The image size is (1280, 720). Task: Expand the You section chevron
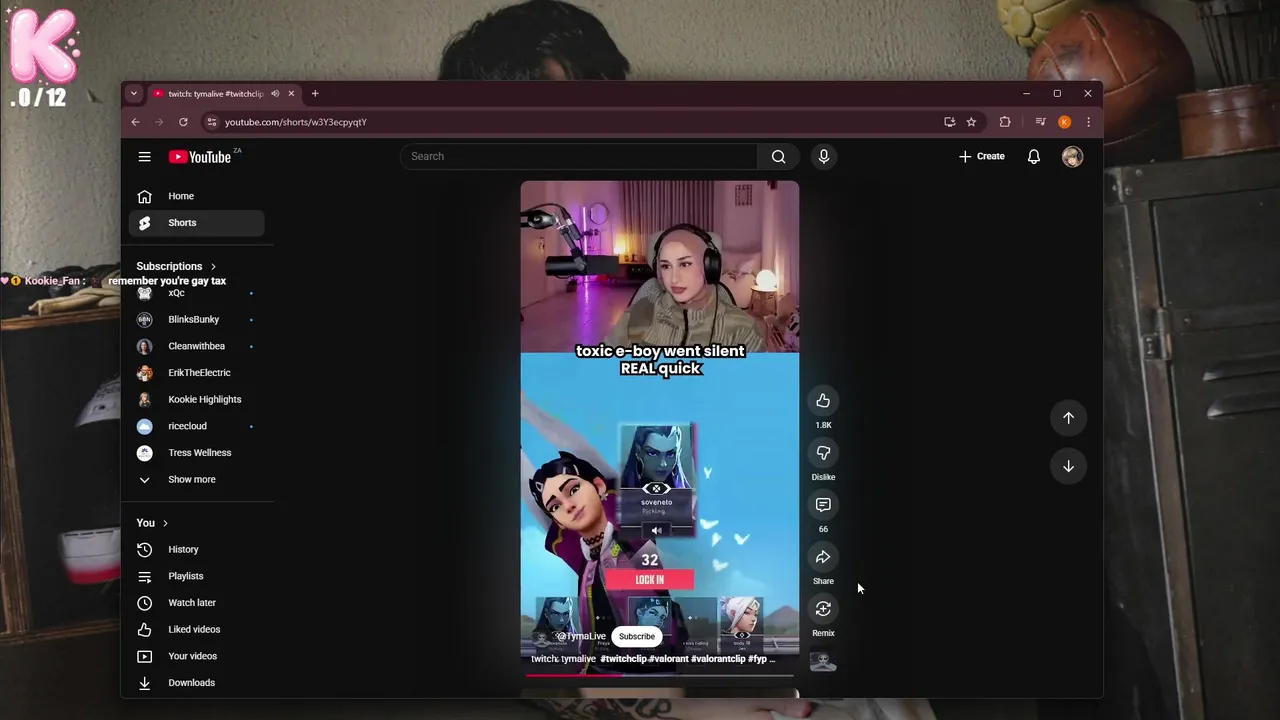pos(165,523)
